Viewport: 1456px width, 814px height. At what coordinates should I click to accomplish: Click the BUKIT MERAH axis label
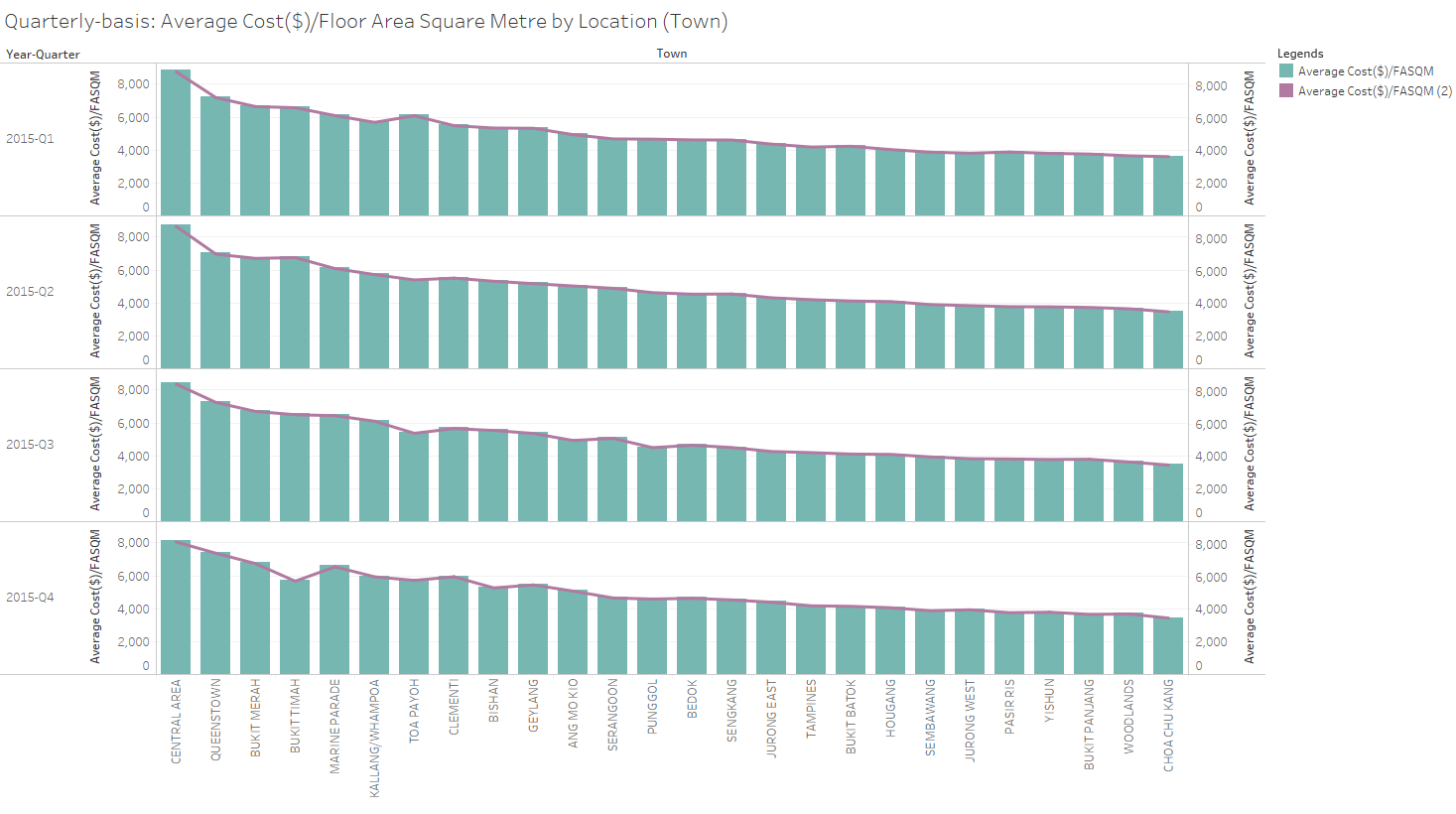point(255,719)
